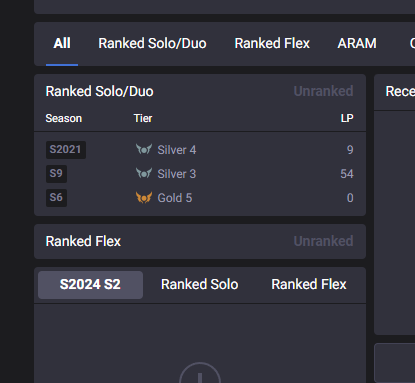The height and width of the screenshot is (383, 415).
Task: Switch to the ARAM tab
Action: click(x=357, y=44)
